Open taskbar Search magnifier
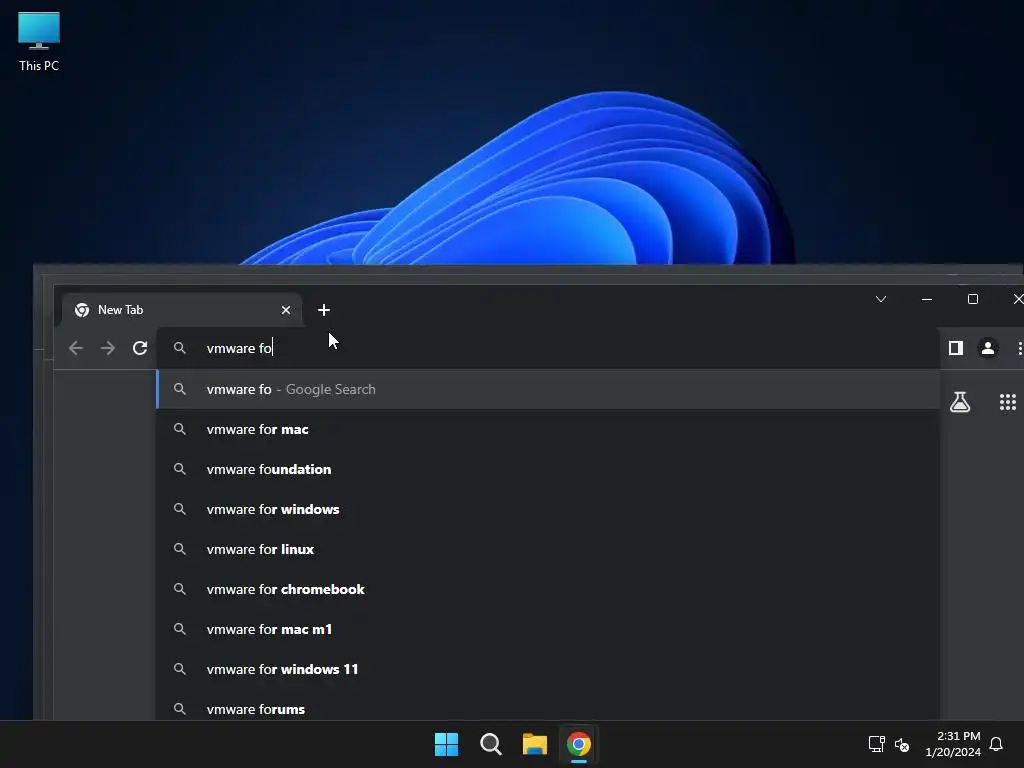The width and height of the screenshot is (1024, 768). [490, 744]
